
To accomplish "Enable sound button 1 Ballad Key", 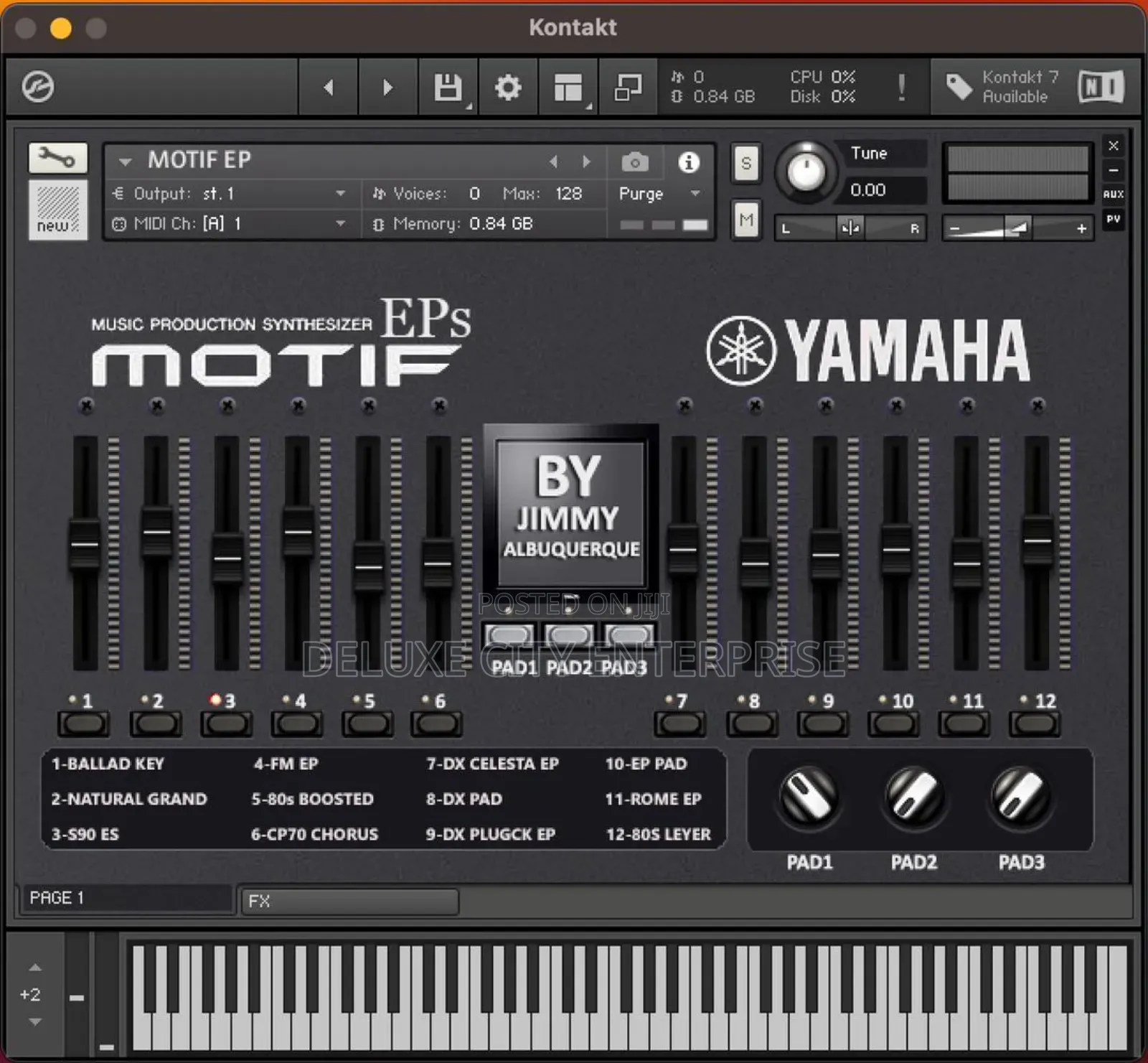I will (x=83, y=724).
